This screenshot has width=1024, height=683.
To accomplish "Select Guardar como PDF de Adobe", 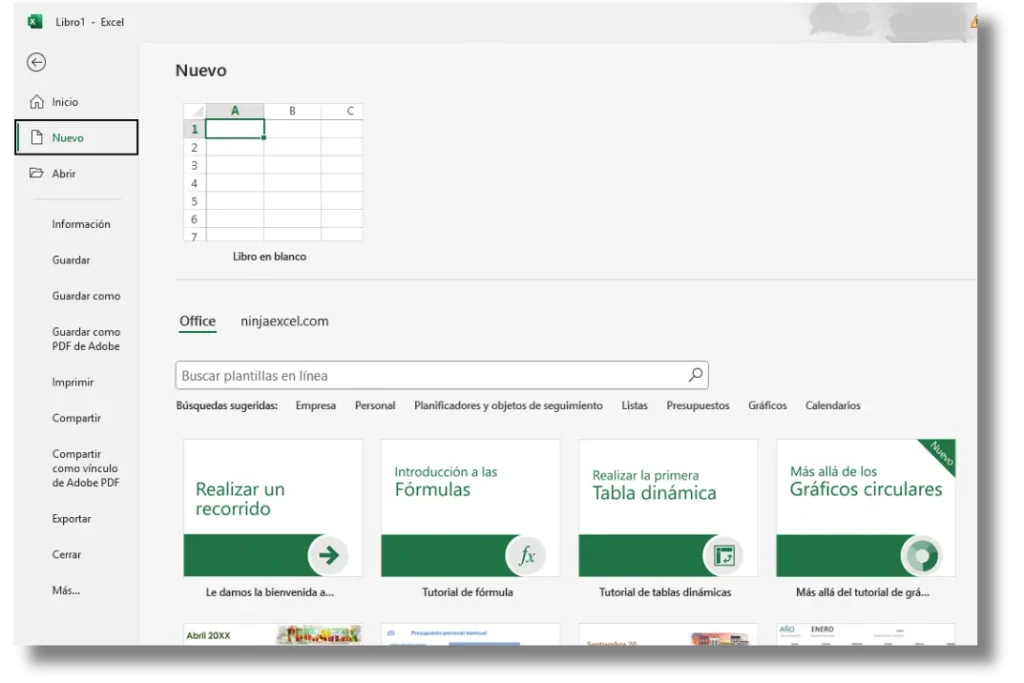I will pyautogui.click(x=86, y=339).
